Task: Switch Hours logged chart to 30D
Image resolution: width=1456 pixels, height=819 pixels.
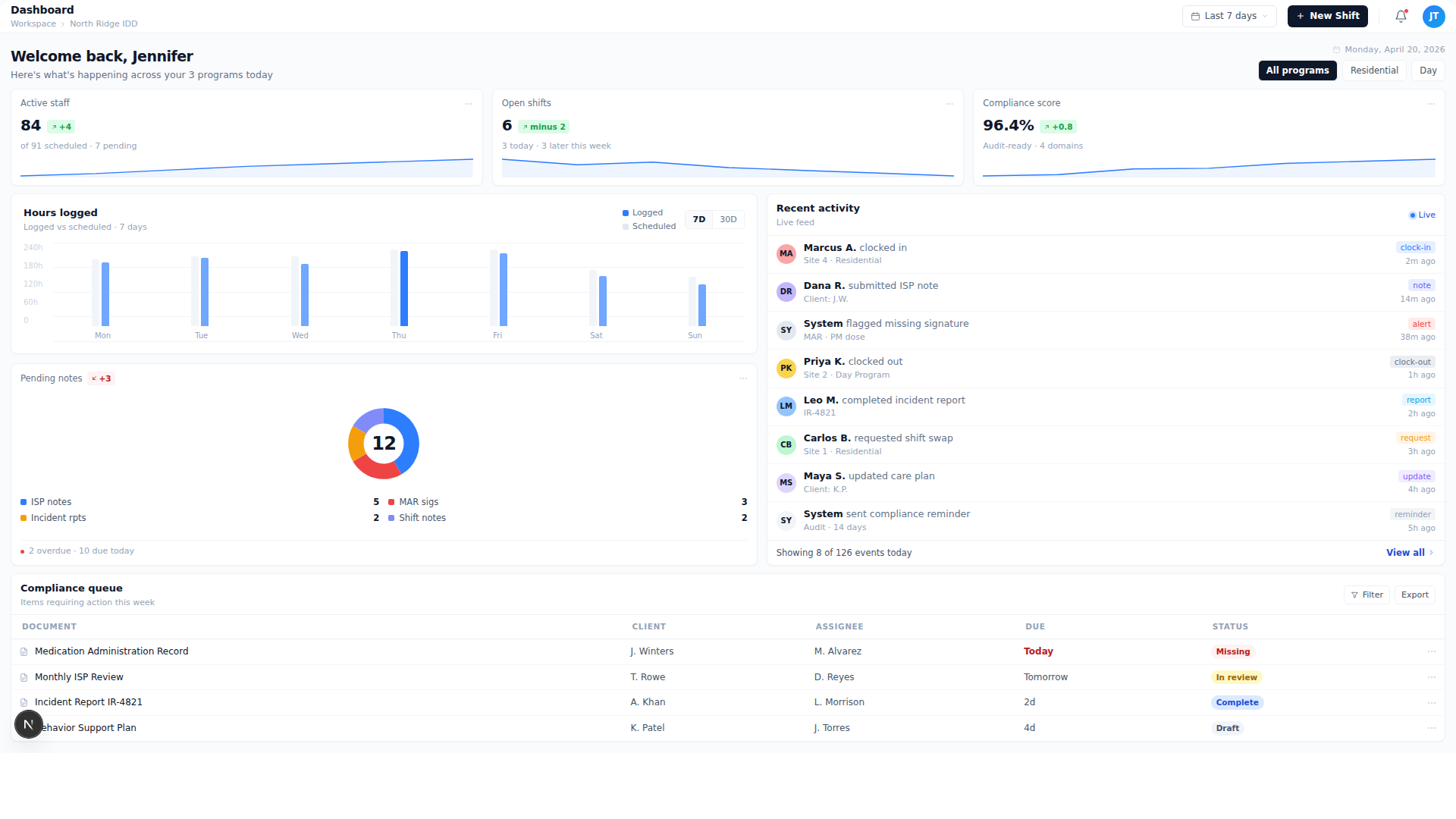Action: [x=728, y=220]
